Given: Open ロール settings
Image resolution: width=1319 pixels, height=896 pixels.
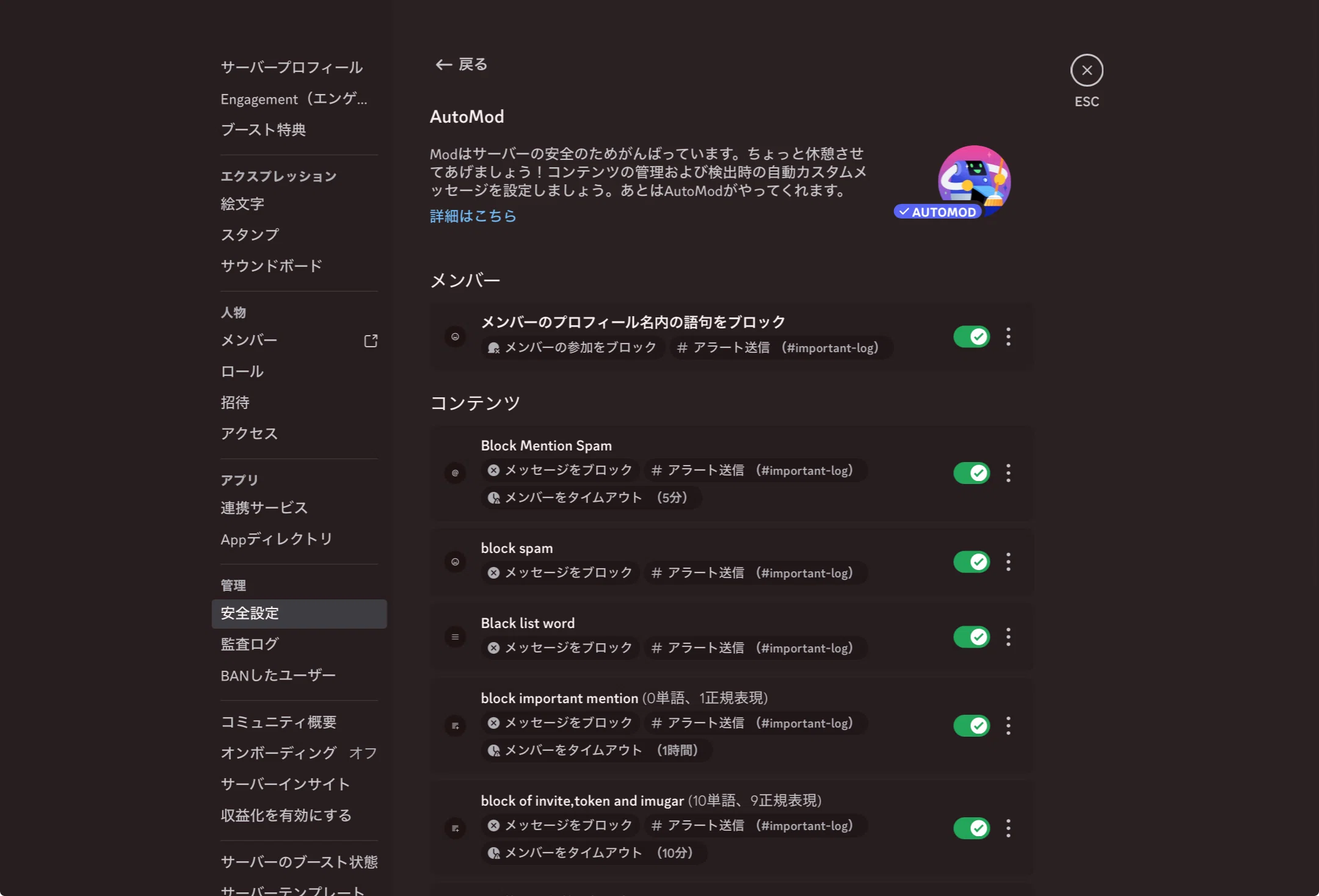Looking at the screenshot, I should (x=299, y=371).
